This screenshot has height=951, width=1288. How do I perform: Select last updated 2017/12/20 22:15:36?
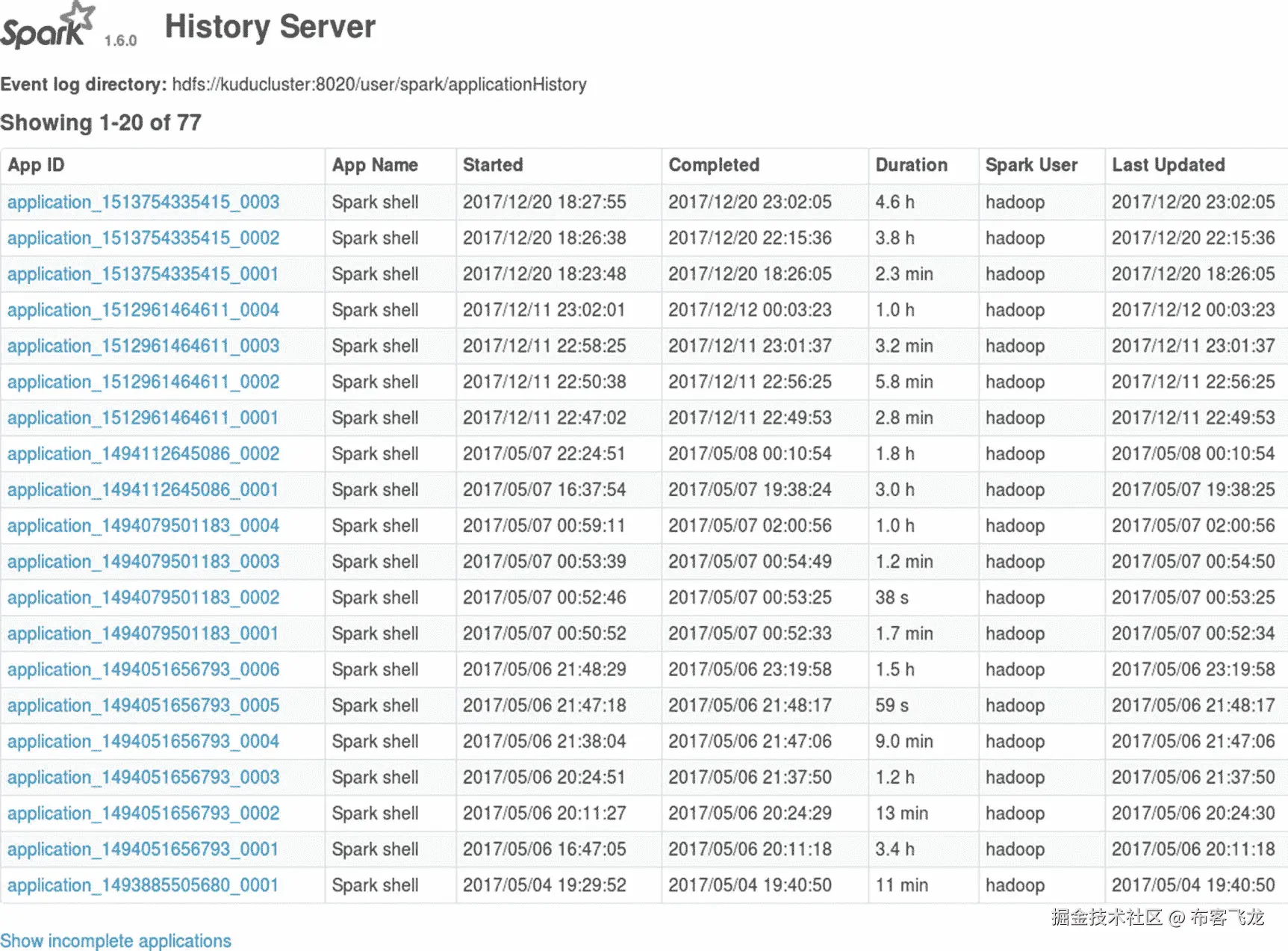pyautogui.click(x=1193, y=238)
